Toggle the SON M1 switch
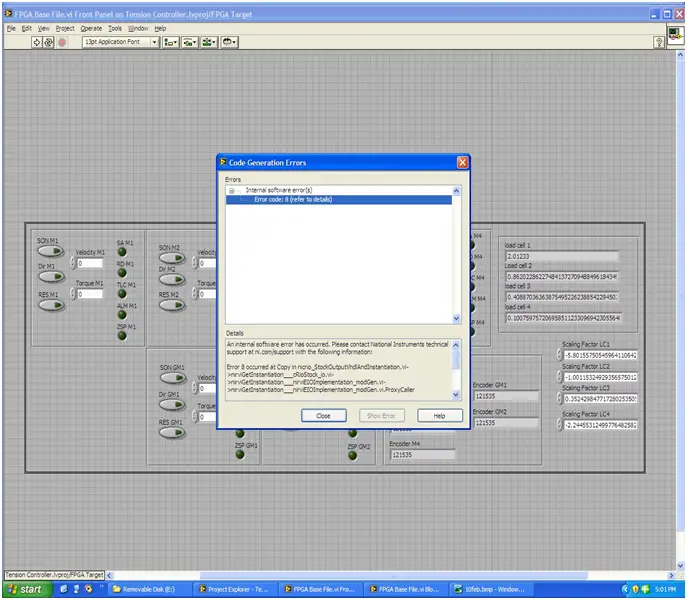The width and height of the screenshot is (687, 600). (x=51, y=251)
